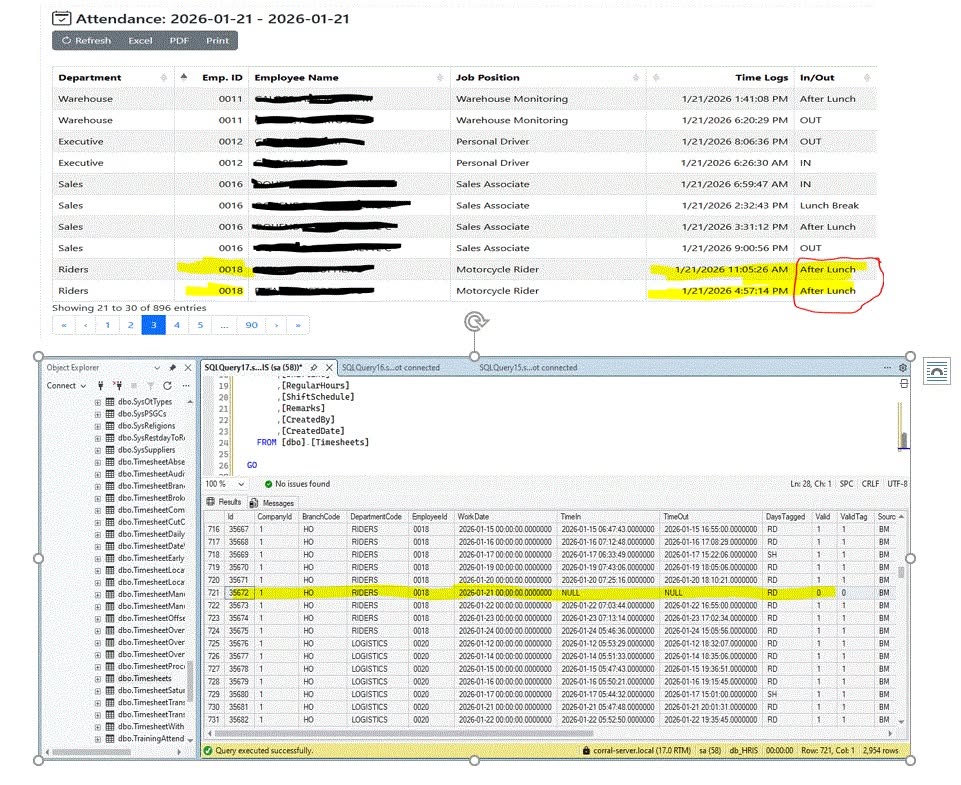Open the tab well settings gear icon
Image resolution: width=961 pixels, height=785 pixels.
903,368
